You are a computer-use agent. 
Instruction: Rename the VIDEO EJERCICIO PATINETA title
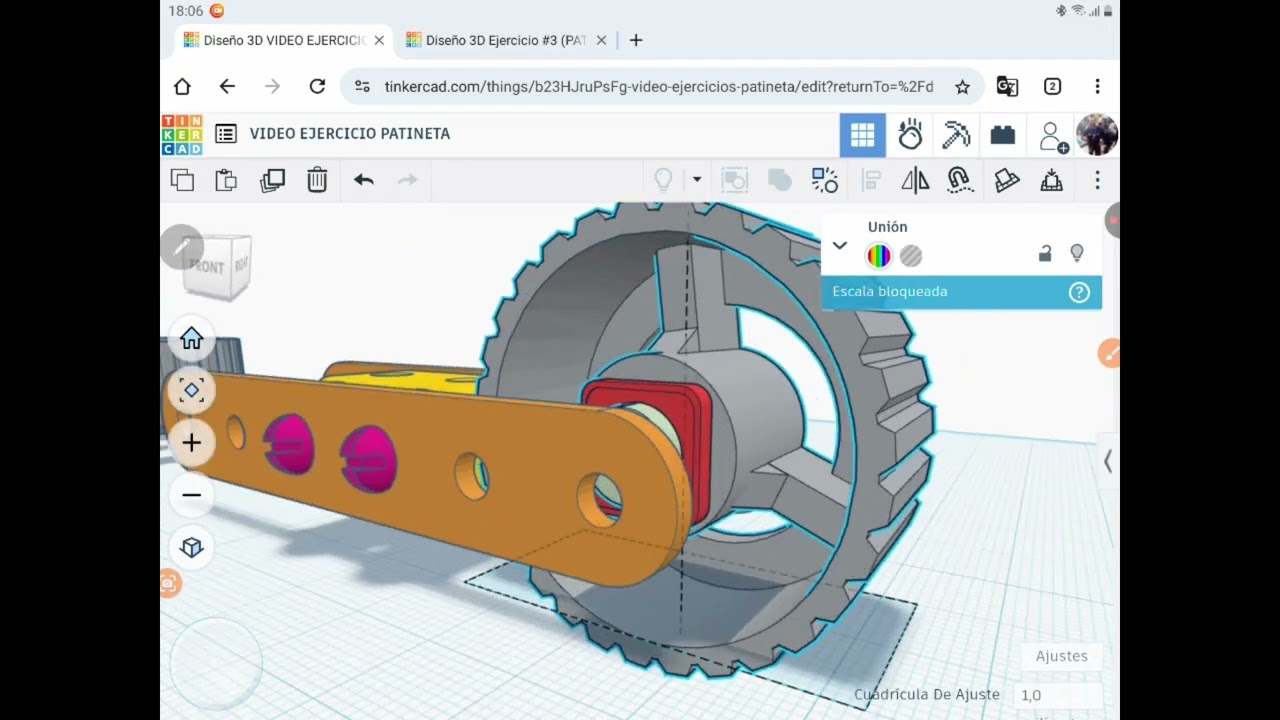pyautogui.click(x=350, y=134)
